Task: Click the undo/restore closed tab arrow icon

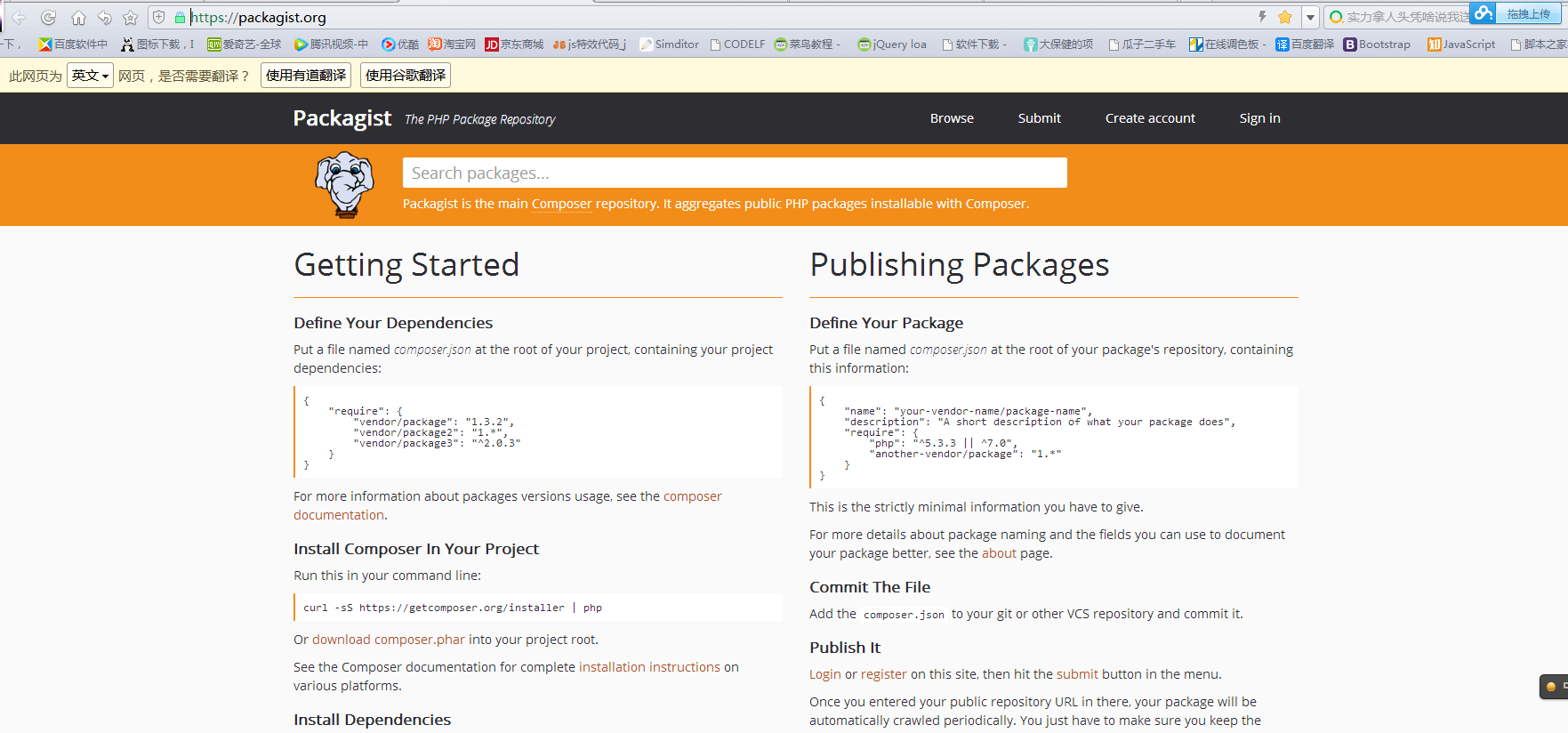Action: [x=105, y=17]
